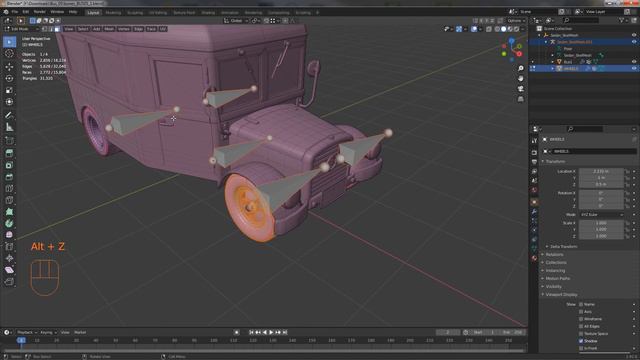This screenshot has width=640, height=360.
Task: Click the Keying button in timeline
Action: (x=48, y=333)
